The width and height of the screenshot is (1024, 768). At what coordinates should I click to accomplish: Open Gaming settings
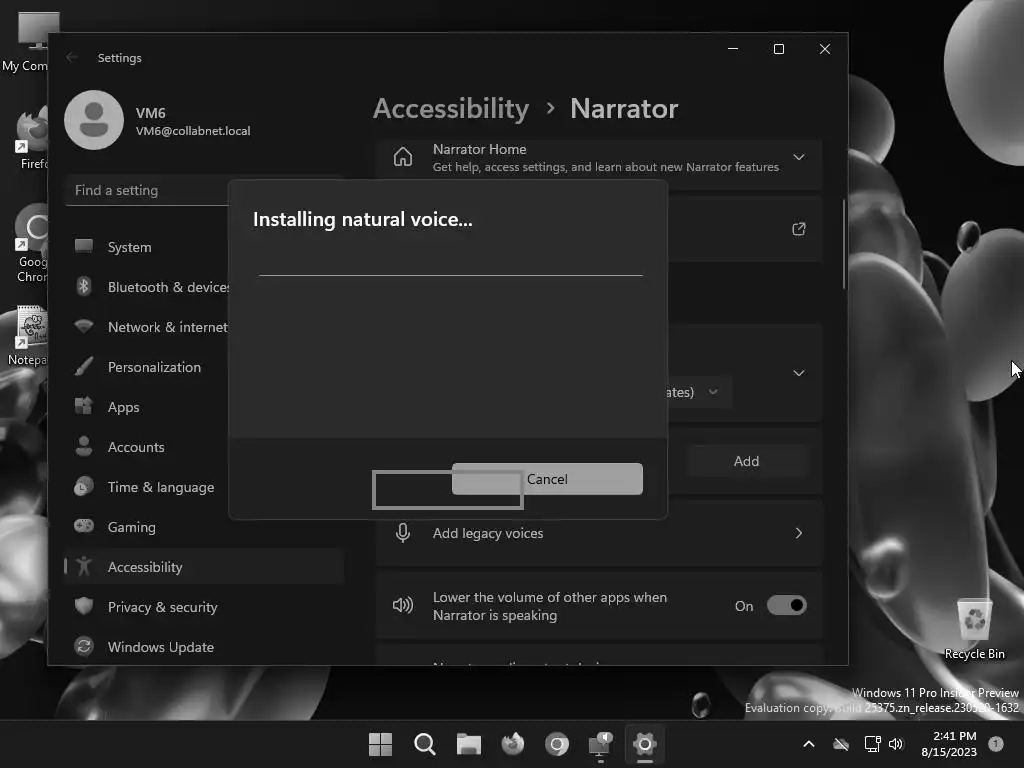click(x=204, y=526)
